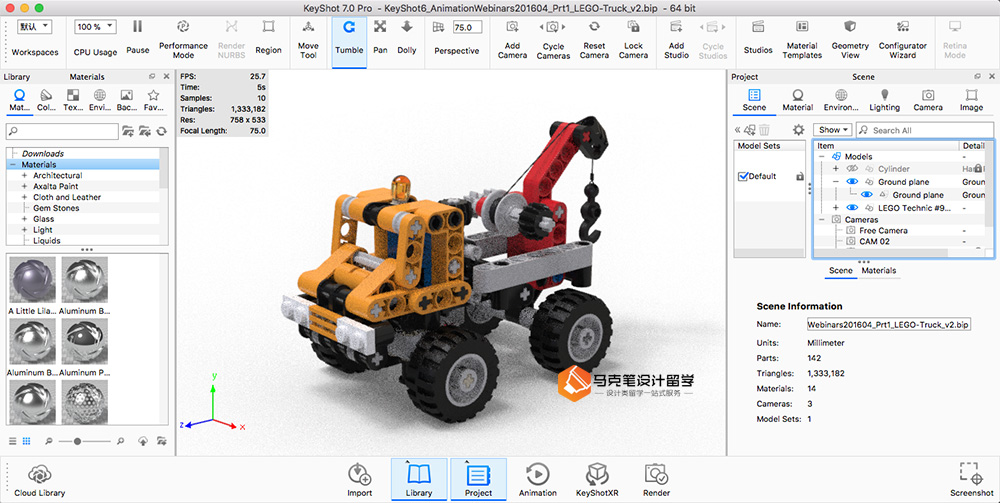This screenshot has height=503, width=1000.
Task: Open the Environments library tab
Action: tap(99, 100)
